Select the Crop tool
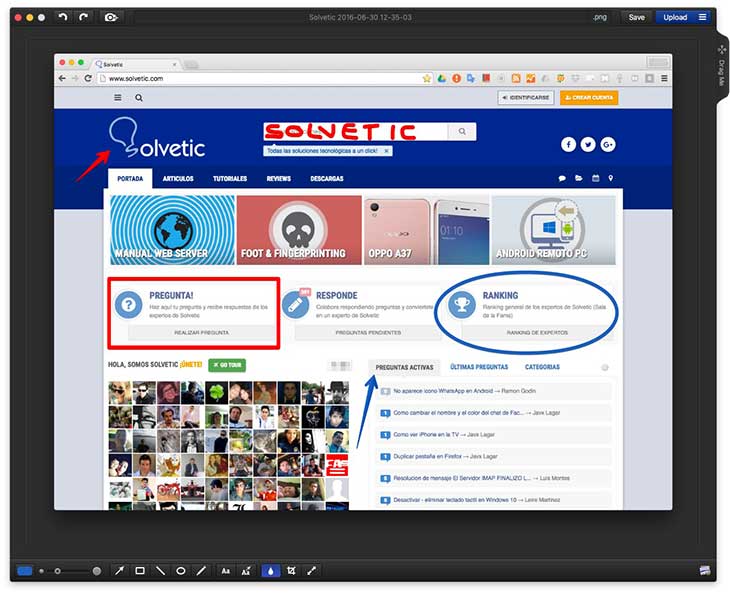 tap(291, 571)
